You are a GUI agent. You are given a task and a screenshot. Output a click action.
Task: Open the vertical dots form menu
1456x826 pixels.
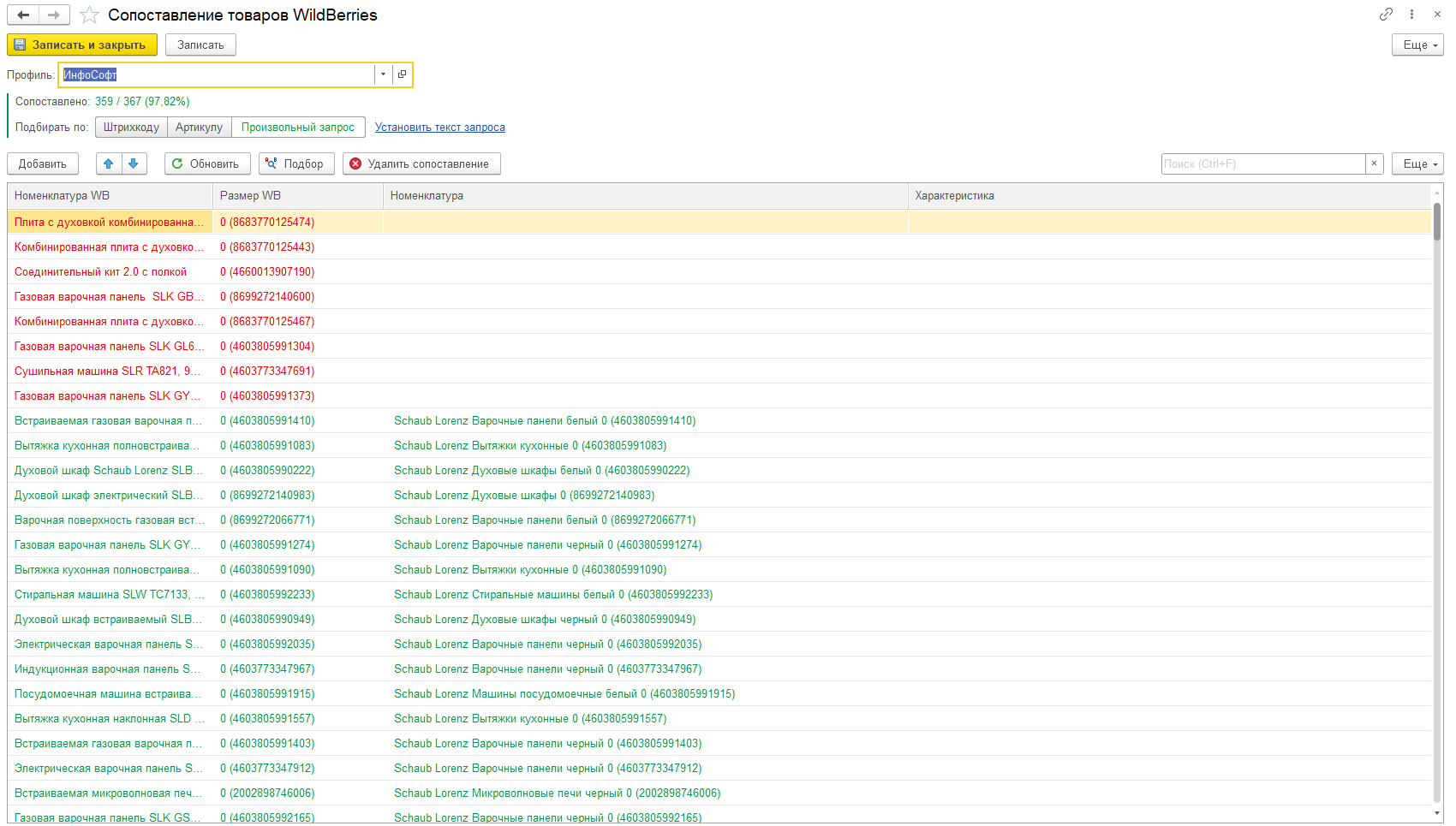click(x=1411, y=14)
